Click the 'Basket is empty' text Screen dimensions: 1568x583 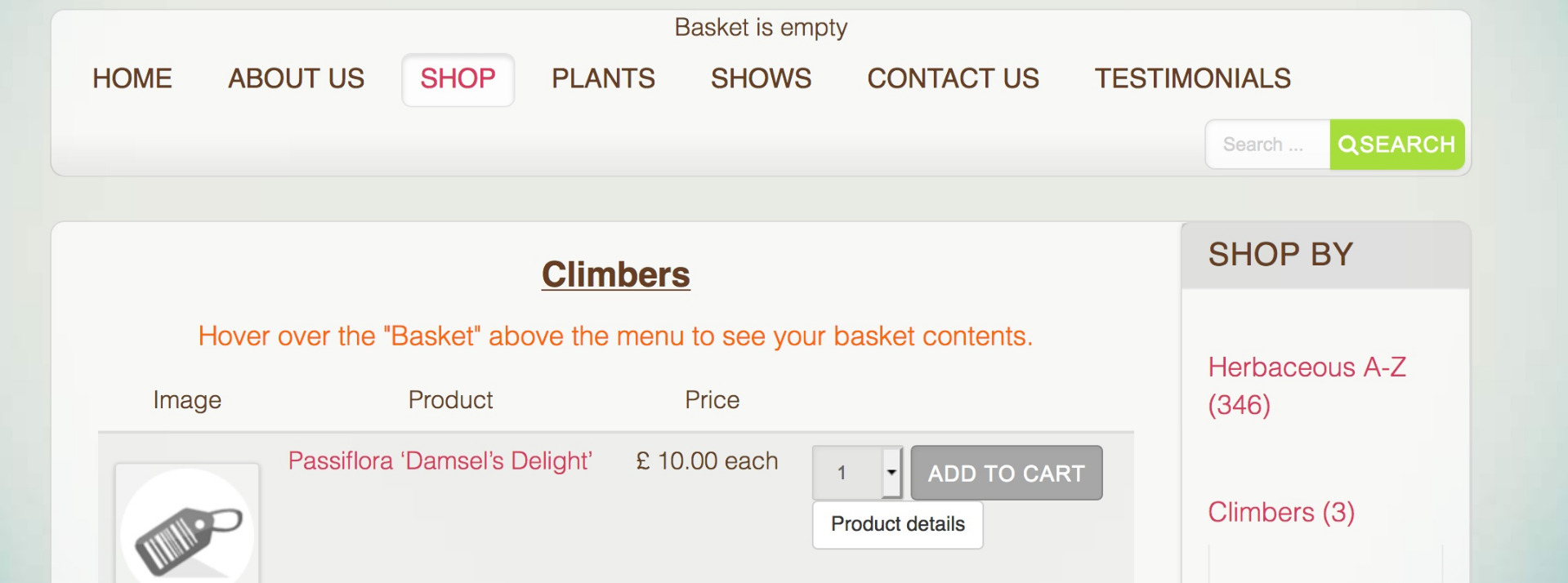pos(761,28)
